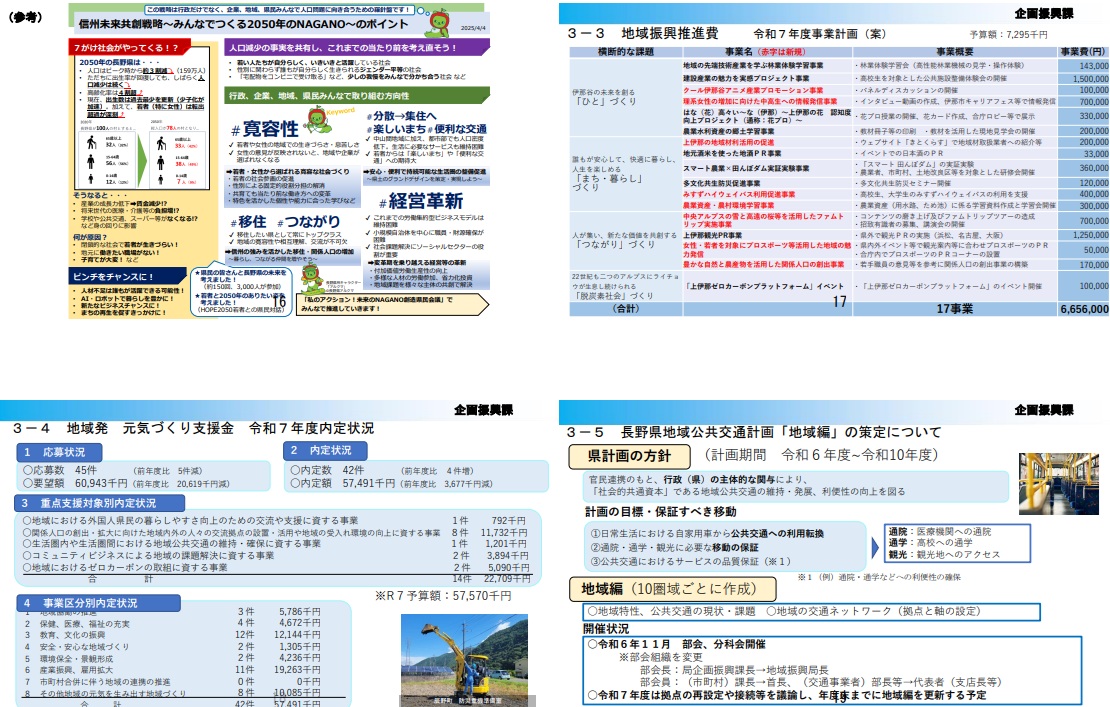1110x707 pixels.
Task: Click the bus interior photo
Action: click(x=1058, y=483)
